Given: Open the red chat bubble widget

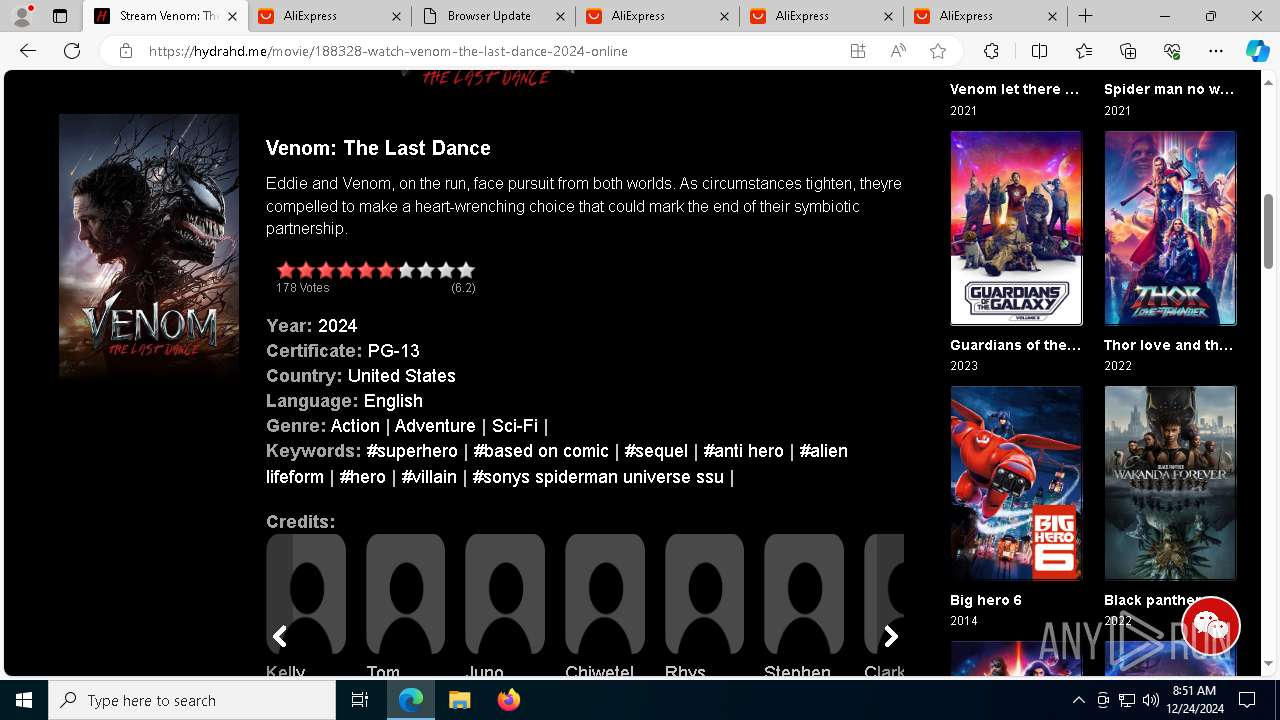Looking at the screenshot, I should coord(1211,626).
